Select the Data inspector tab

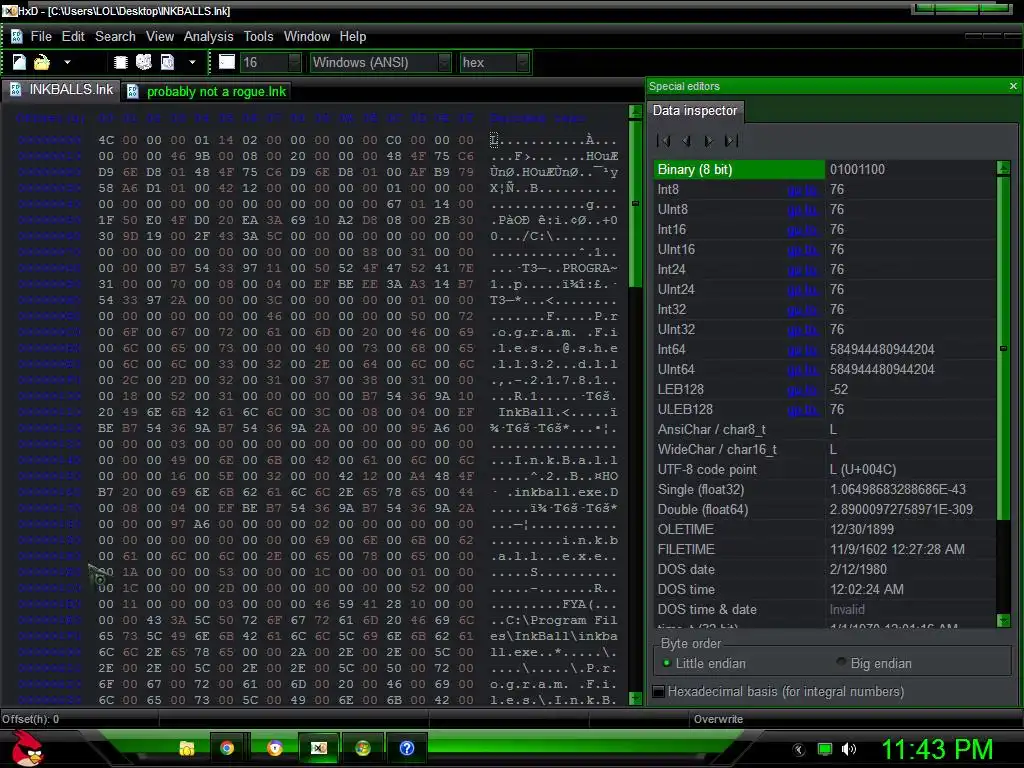[695, 110]
